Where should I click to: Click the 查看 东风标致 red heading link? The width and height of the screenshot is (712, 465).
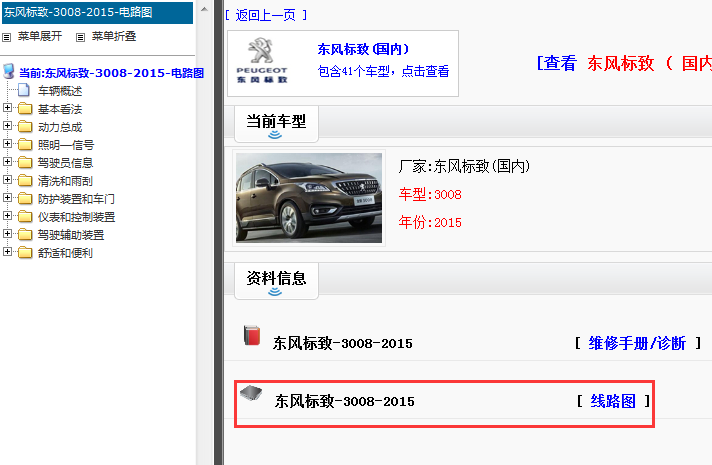(x=624, y=63)
